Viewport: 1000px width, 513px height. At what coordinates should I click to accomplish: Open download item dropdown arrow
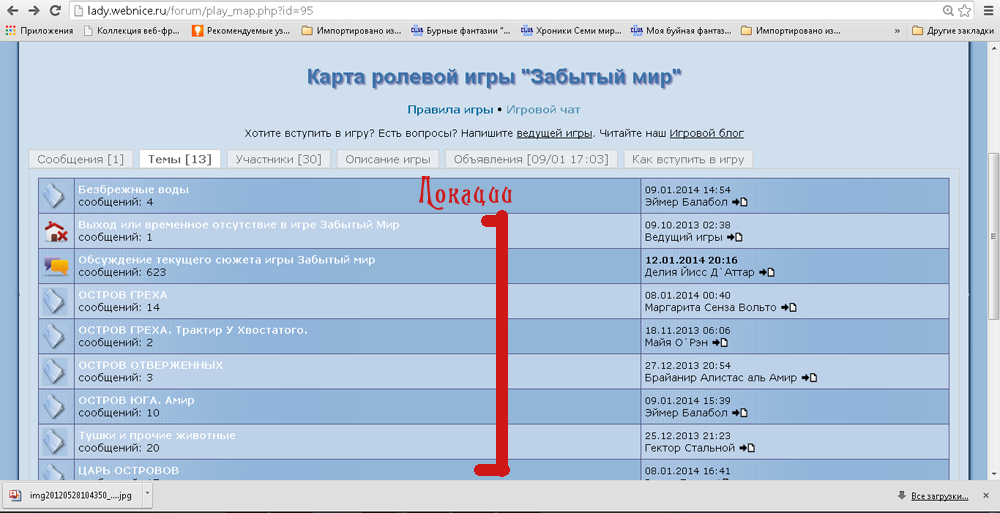pos(147,493)
